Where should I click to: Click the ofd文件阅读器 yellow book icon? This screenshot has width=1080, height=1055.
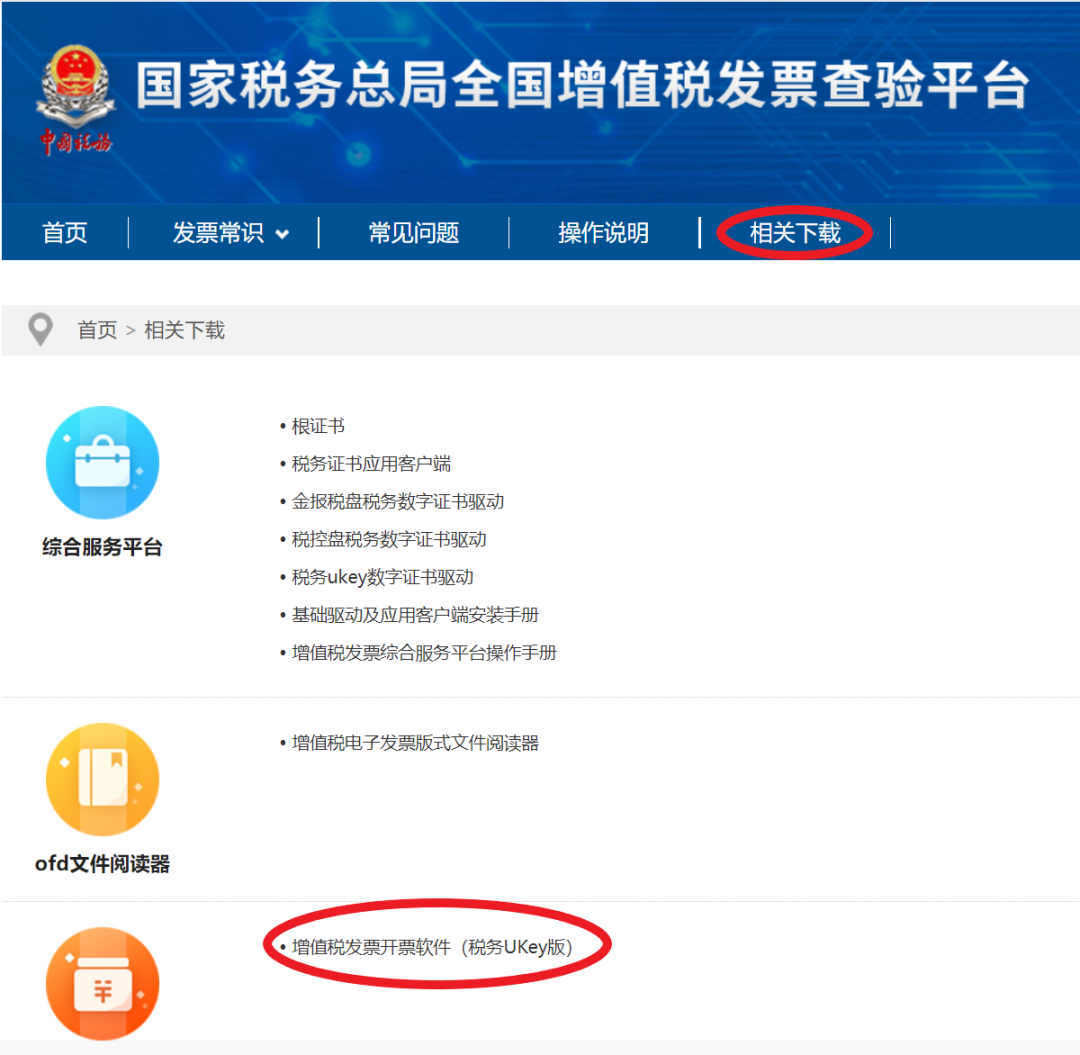[x=103, y=779]
